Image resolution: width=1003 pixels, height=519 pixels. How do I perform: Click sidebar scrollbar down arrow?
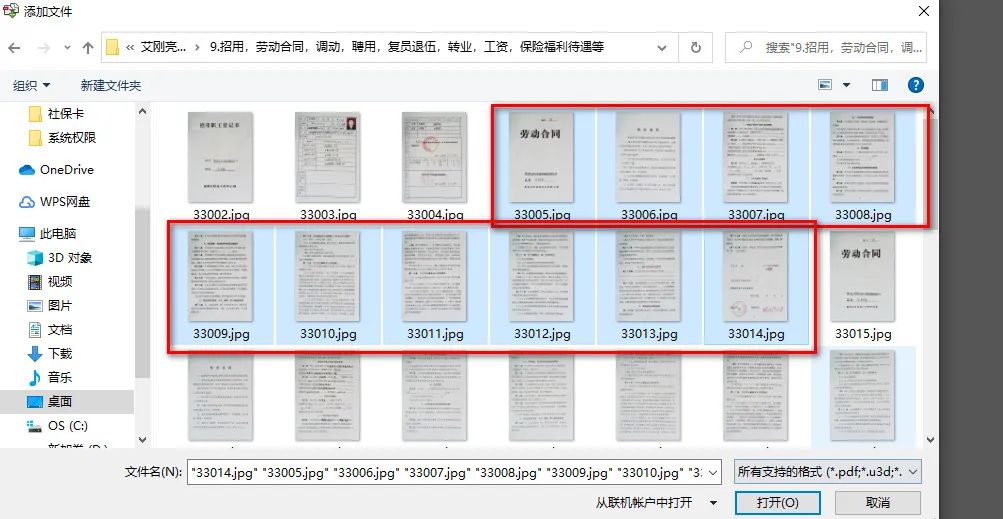click(143, 440)
